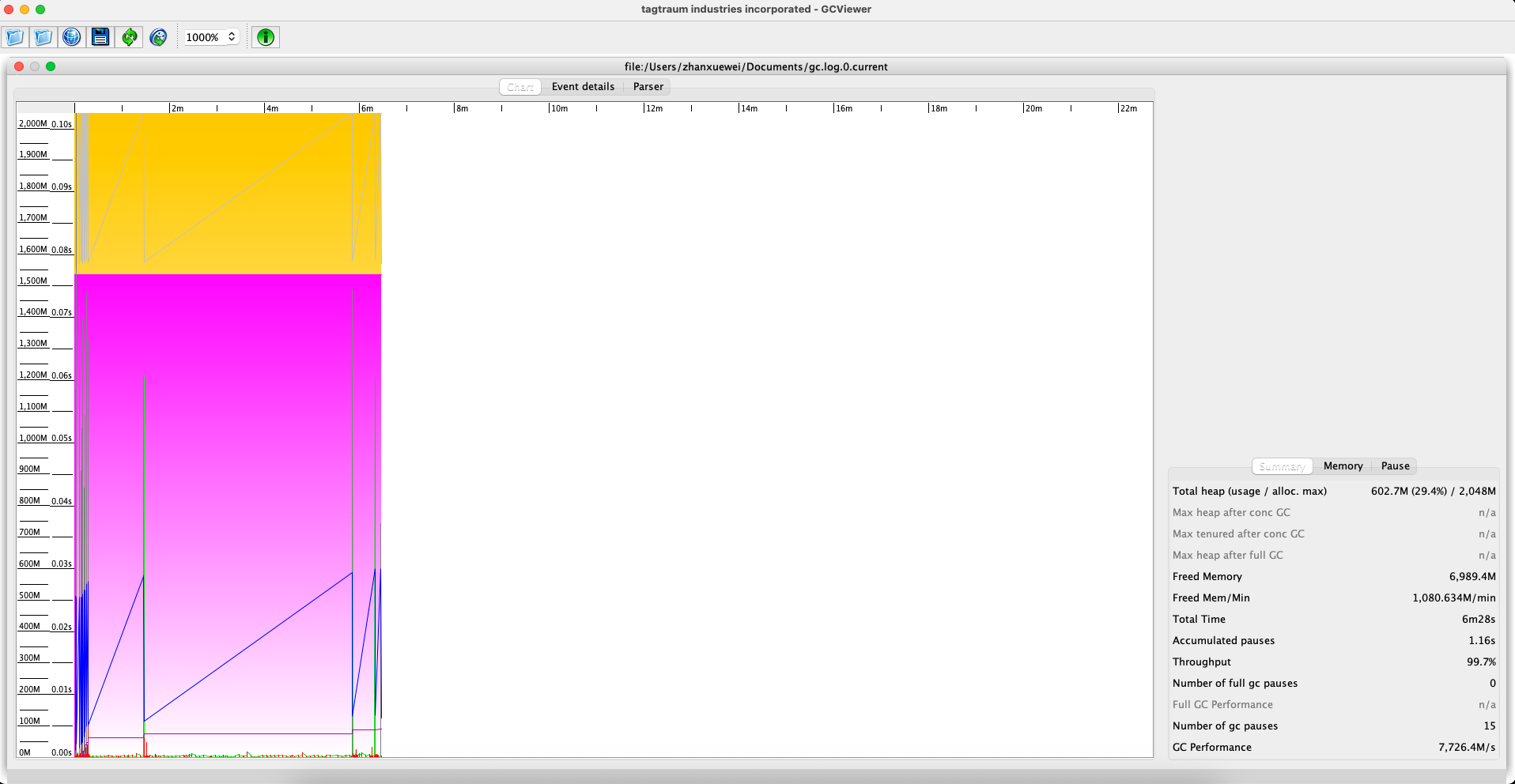
Task: Click the Max tenured after conc GC label
Action: pyautogui.click(x=1238, y=534)
